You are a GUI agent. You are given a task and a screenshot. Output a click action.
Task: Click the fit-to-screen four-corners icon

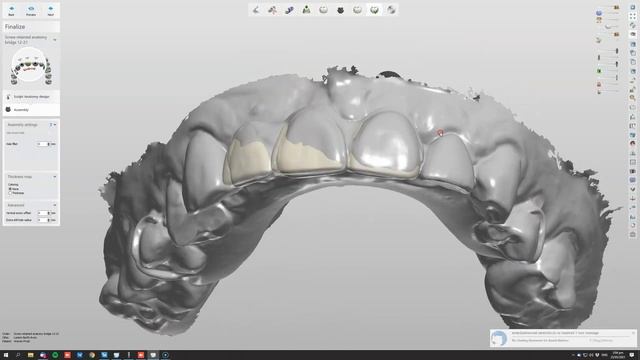[x=633, y=16]
